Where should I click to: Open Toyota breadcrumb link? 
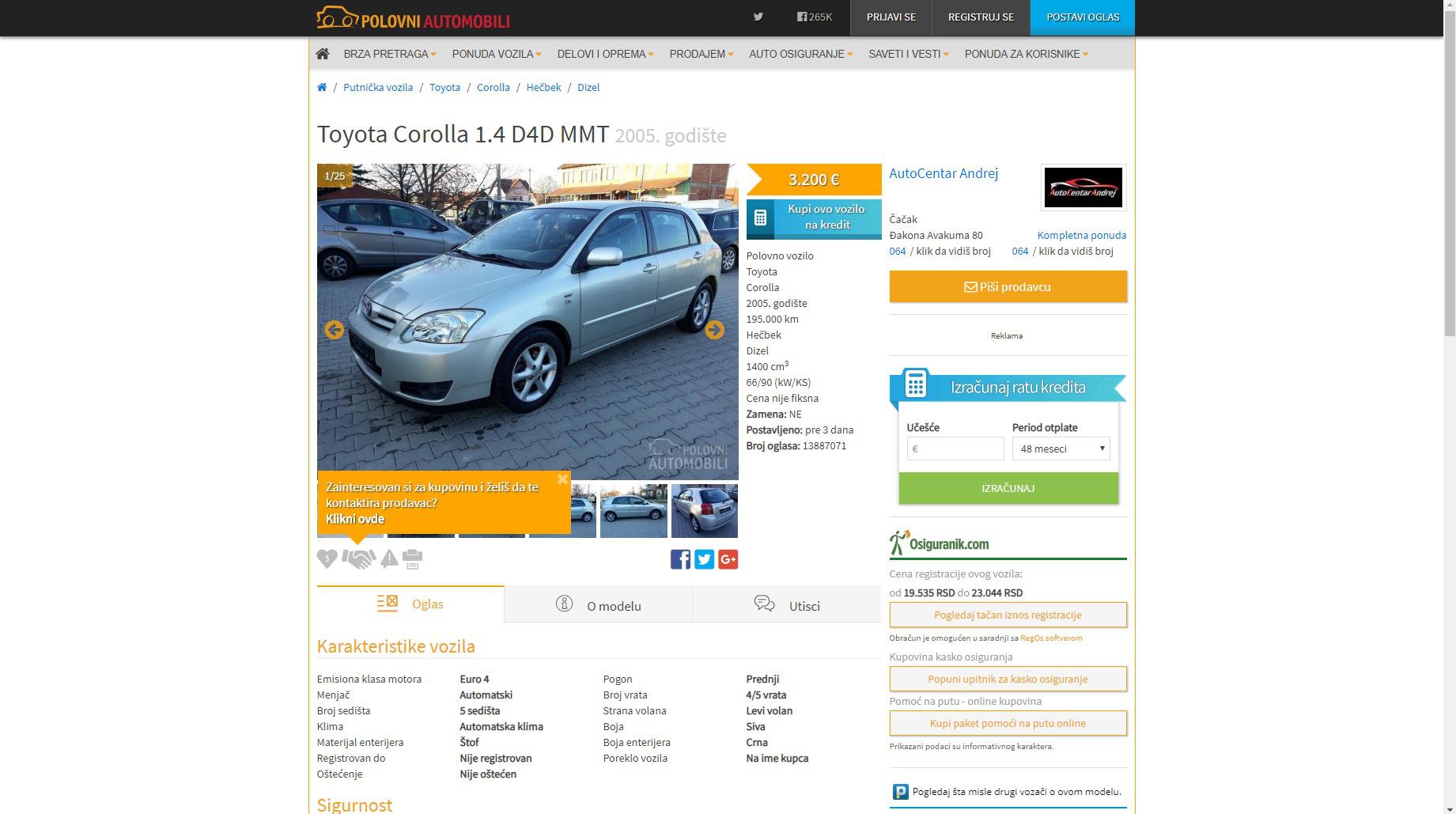coord(444,87)
